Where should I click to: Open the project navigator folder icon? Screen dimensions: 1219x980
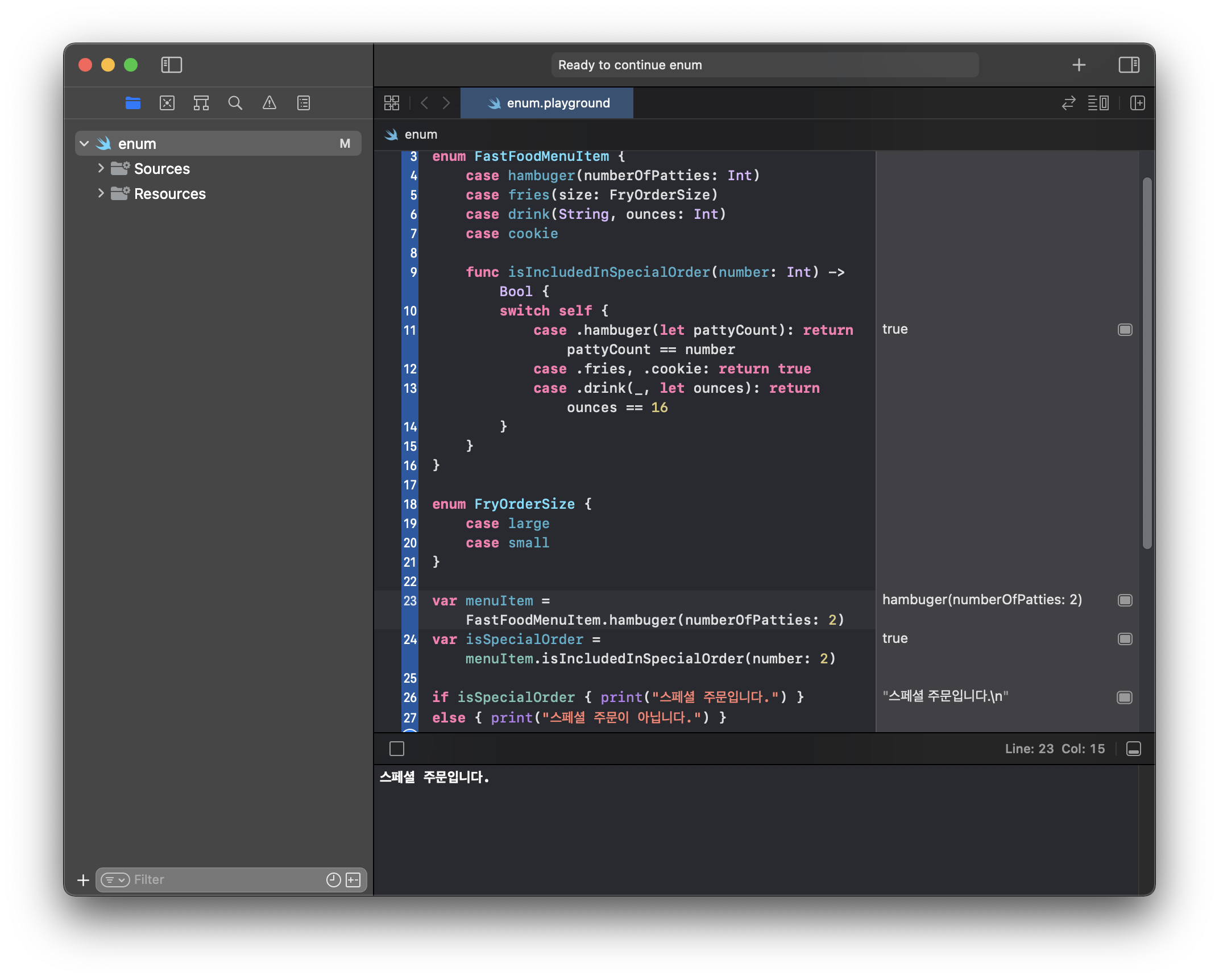tap(132, 103)
